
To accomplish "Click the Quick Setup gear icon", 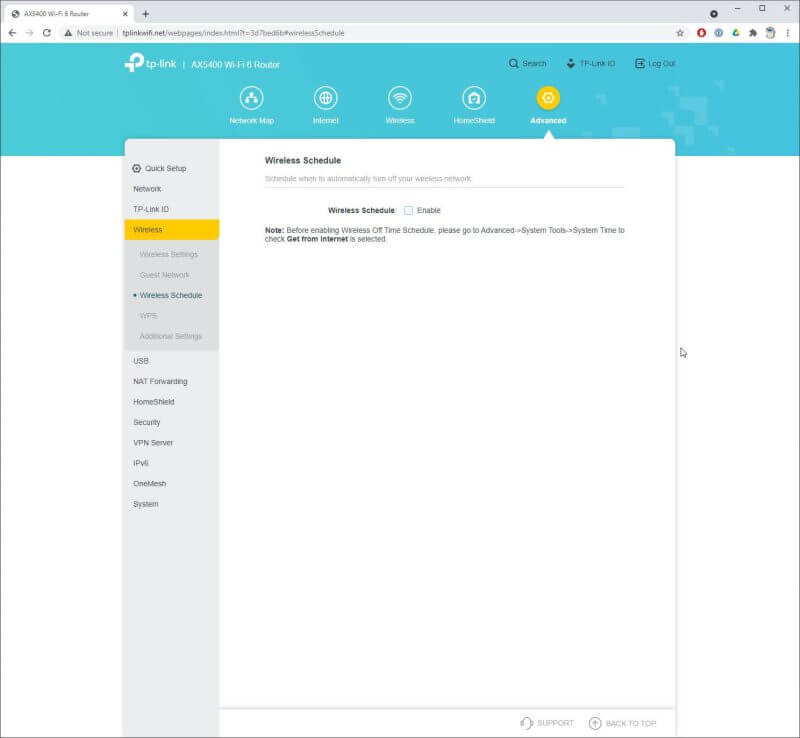I will click(136, 168).
